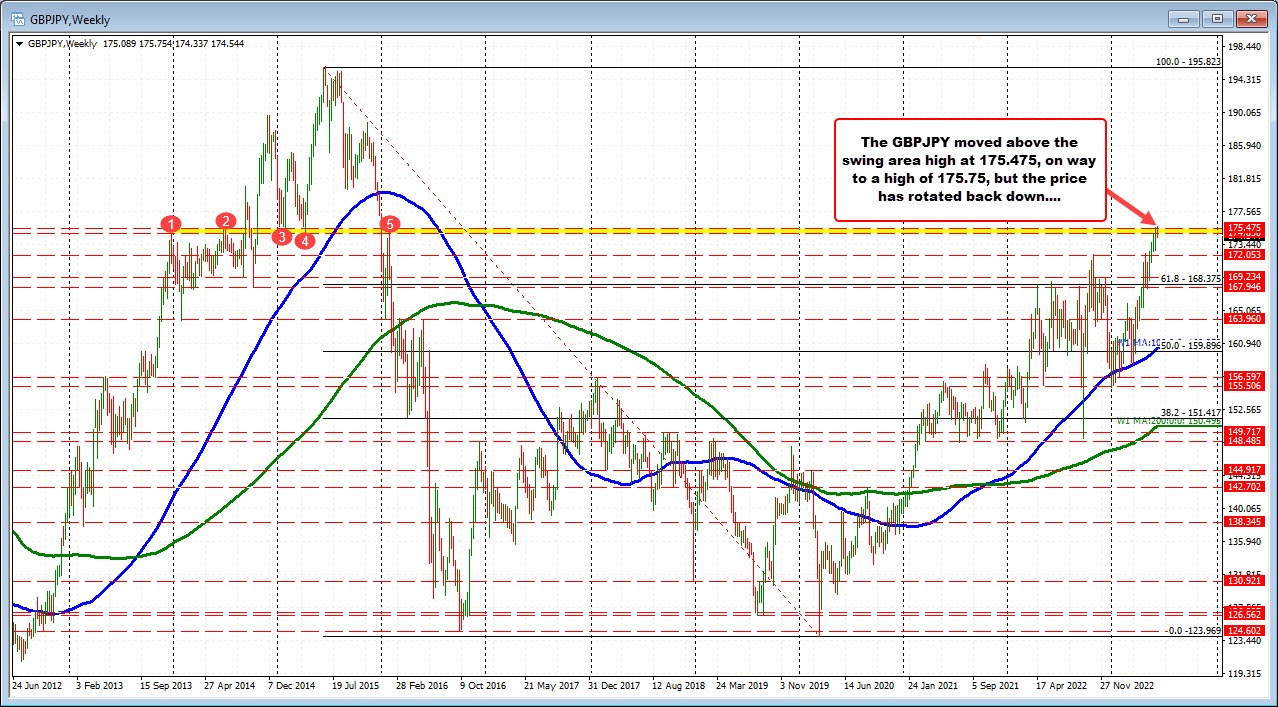Click marker 4 annotation circle
This screenshot has width=1278, height=707.
pyautogui.click(x=306, y=240)
